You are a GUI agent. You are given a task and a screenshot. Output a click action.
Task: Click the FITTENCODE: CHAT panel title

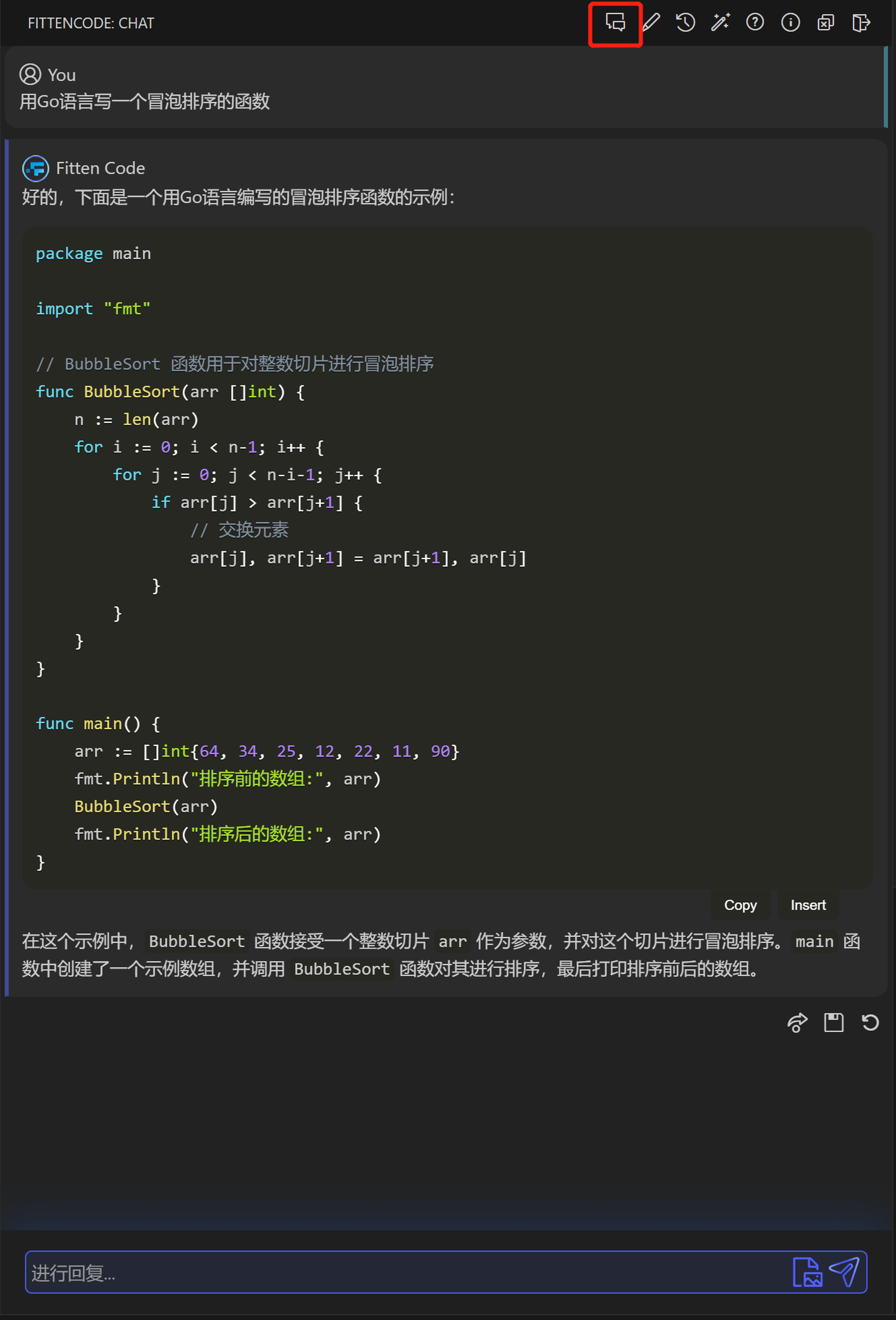click(91, 23)
